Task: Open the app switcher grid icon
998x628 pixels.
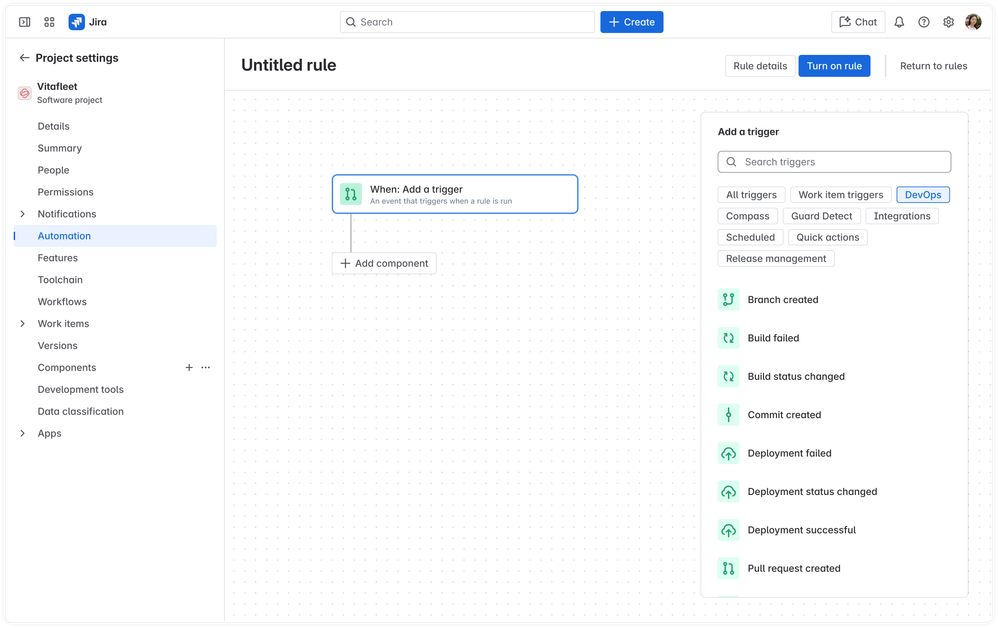Action: pyautogui.click(x=48, y=21)
